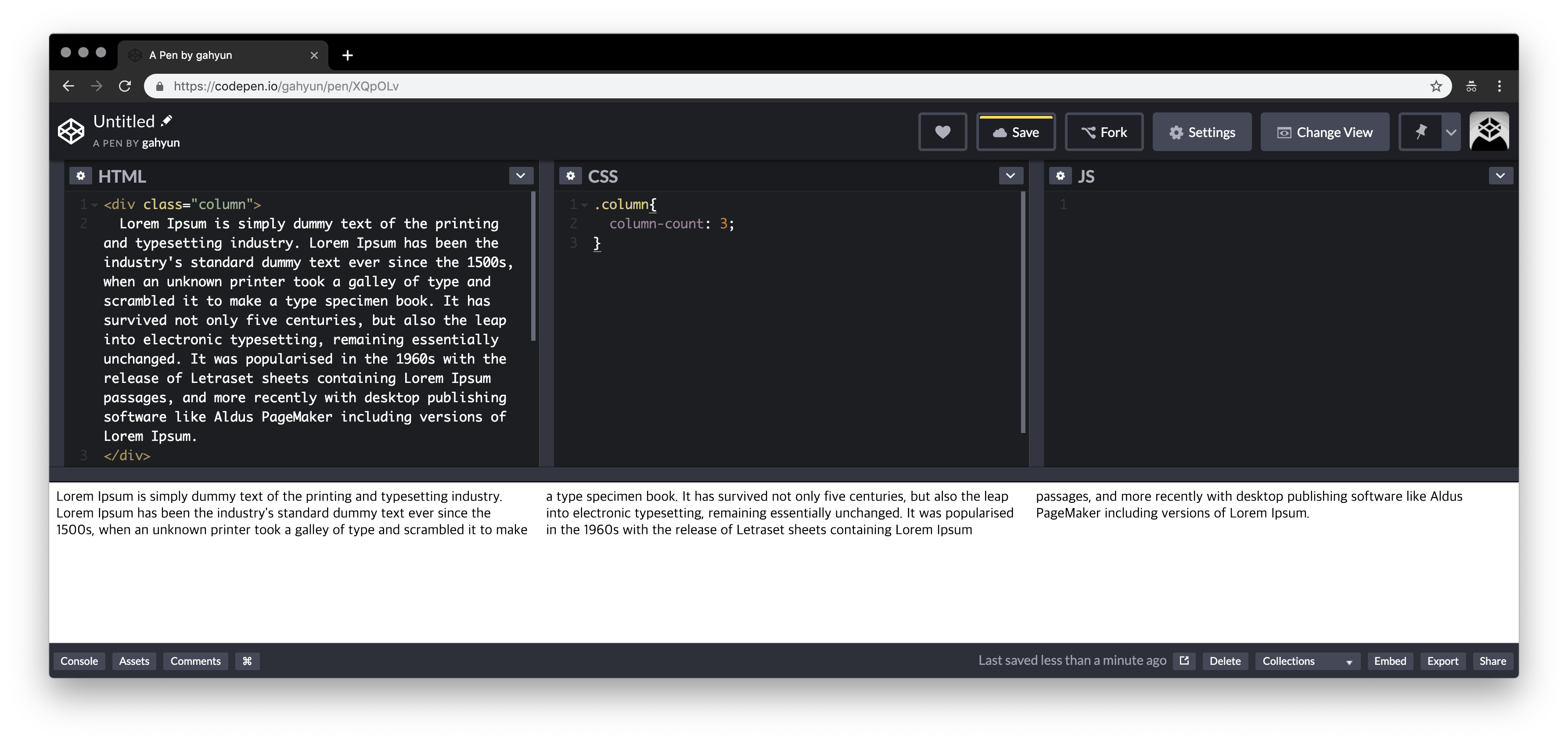Click the Save button
This screenshot has width=1568, height=743.
[1015, 132]
